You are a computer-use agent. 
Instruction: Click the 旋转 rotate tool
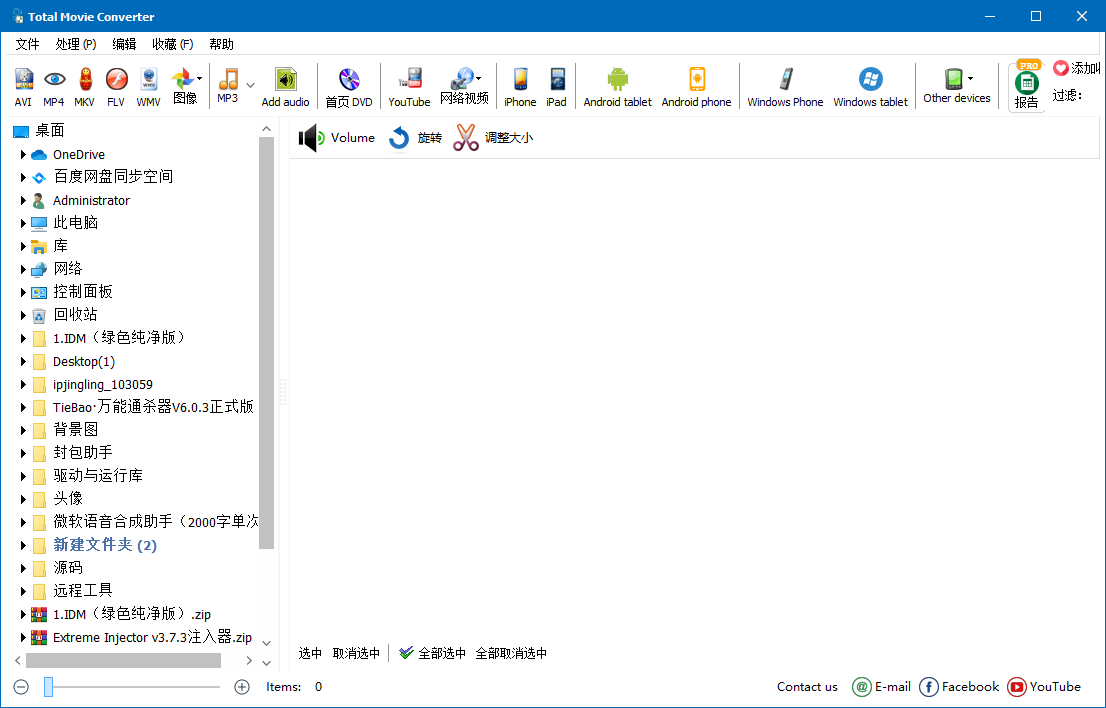pos(415,137)
